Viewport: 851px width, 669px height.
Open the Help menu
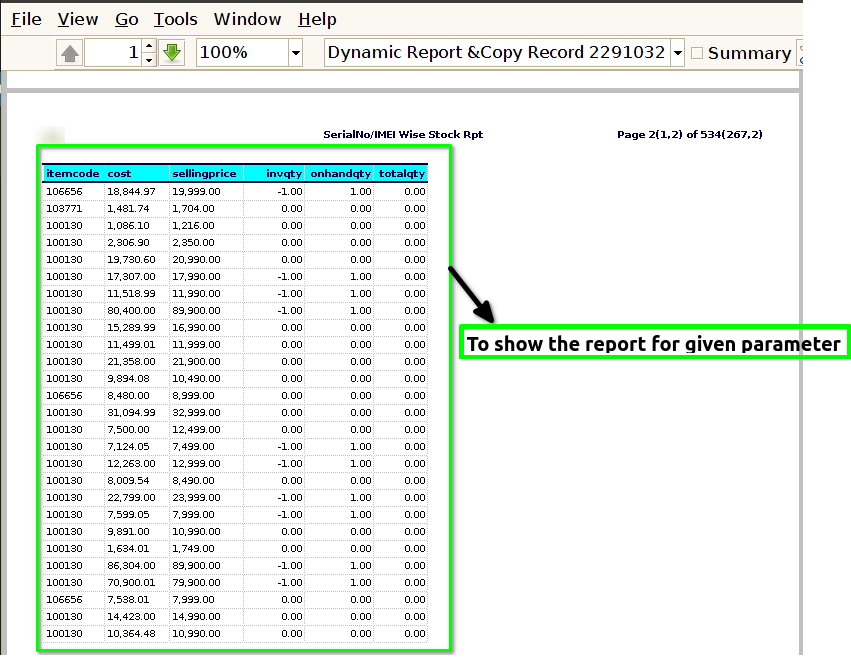317,20
